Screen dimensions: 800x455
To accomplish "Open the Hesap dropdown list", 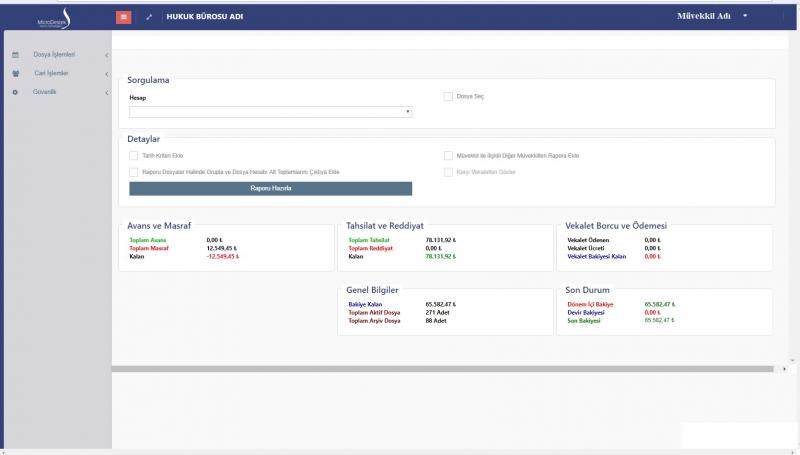I will click(x=270, y=112).
